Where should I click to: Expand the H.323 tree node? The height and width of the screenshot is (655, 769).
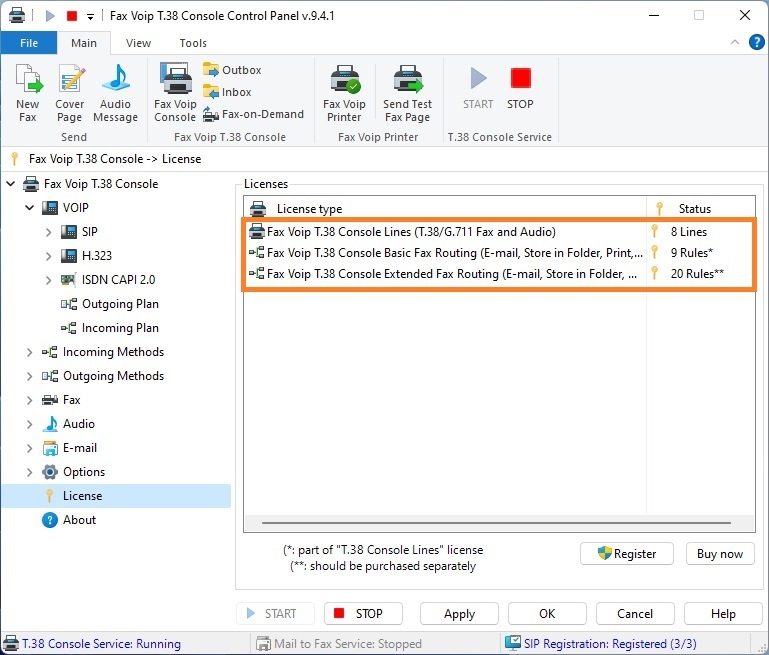[49, 256]
